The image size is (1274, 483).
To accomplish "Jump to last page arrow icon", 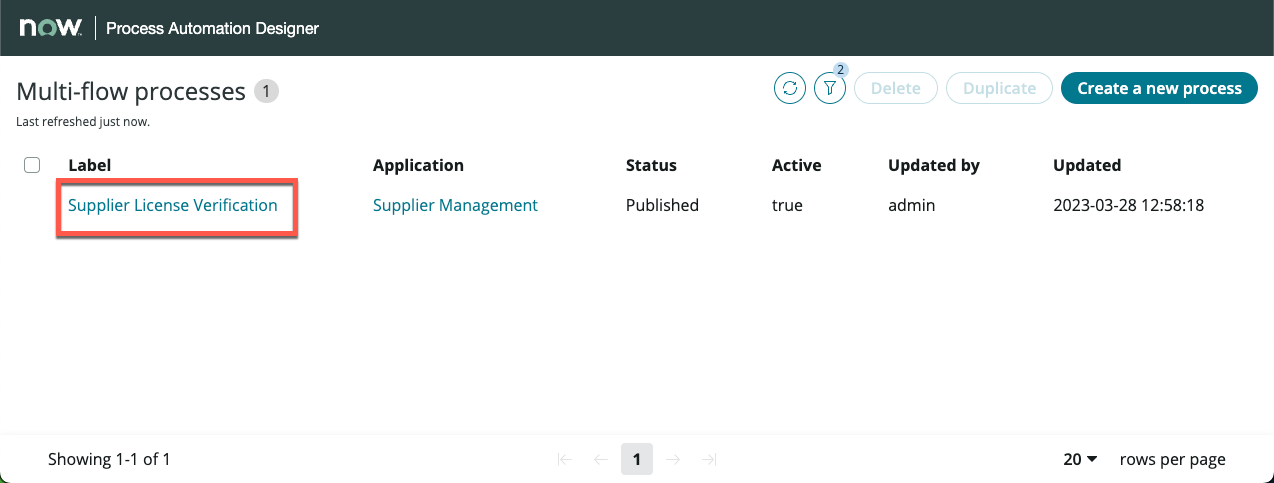I will coord(709,460).
